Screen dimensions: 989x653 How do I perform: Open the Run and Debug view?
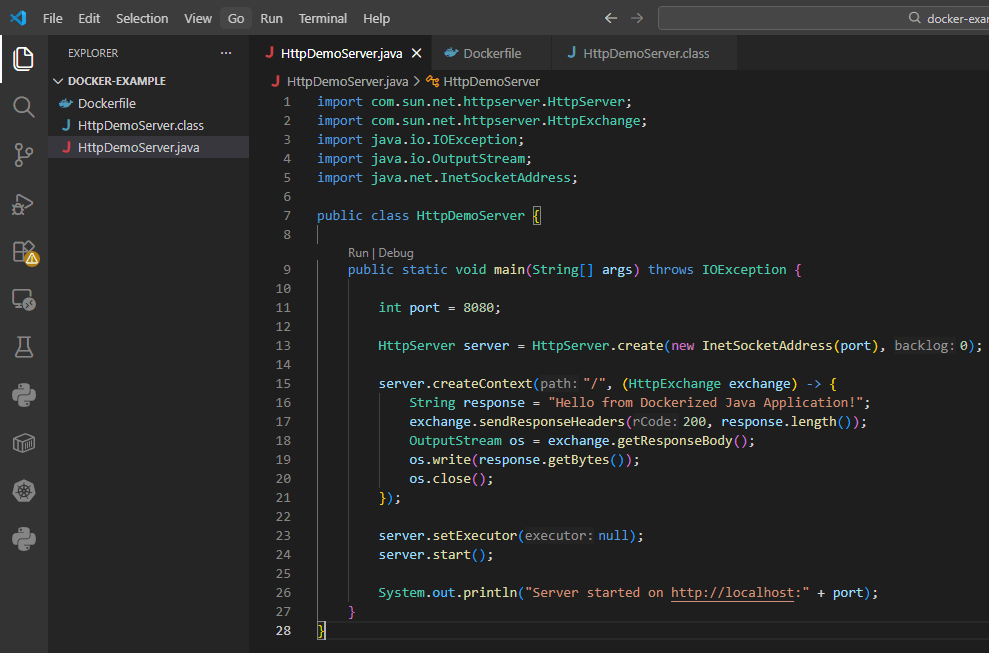pyautogui.click(x=24, y=204)
